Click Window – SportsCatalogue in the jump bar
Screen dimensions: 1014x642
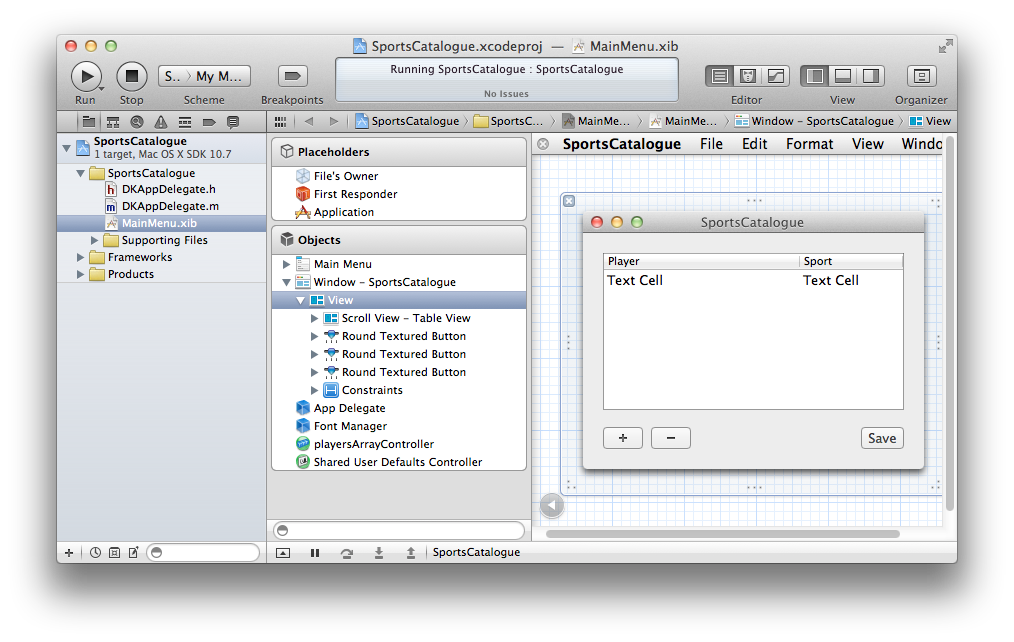[814, 122]
